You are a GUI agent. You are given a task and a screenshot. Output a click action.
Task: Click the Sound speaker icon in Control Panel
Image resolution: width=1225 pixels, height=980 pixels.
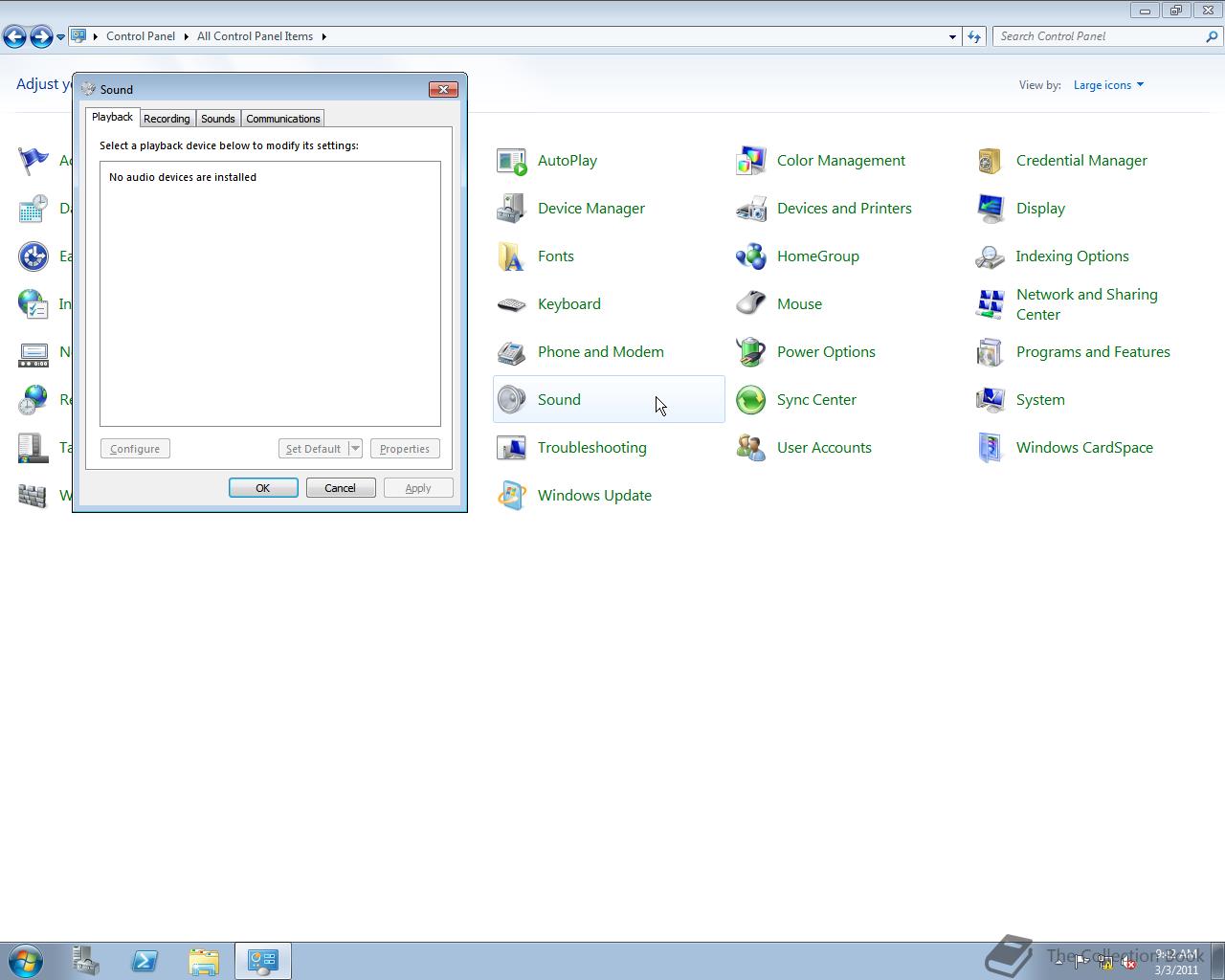click(x=511, y=400)
